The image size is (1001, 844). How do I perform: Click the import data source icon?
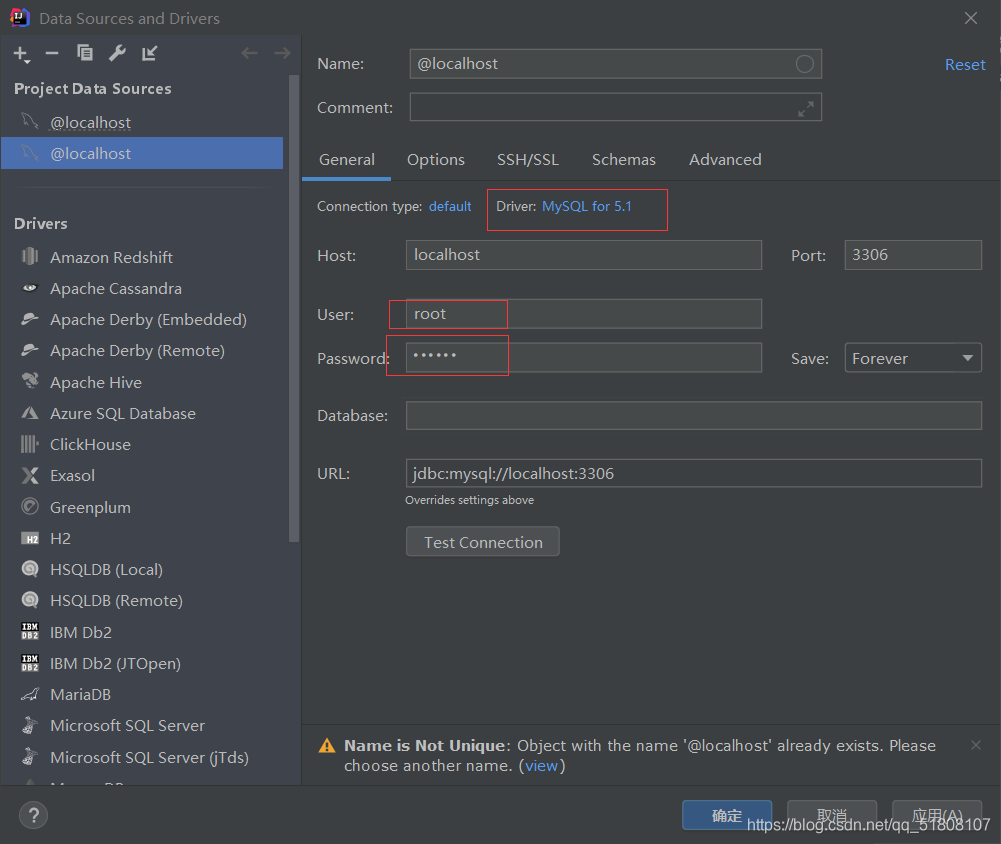click(x=148, y=53)
